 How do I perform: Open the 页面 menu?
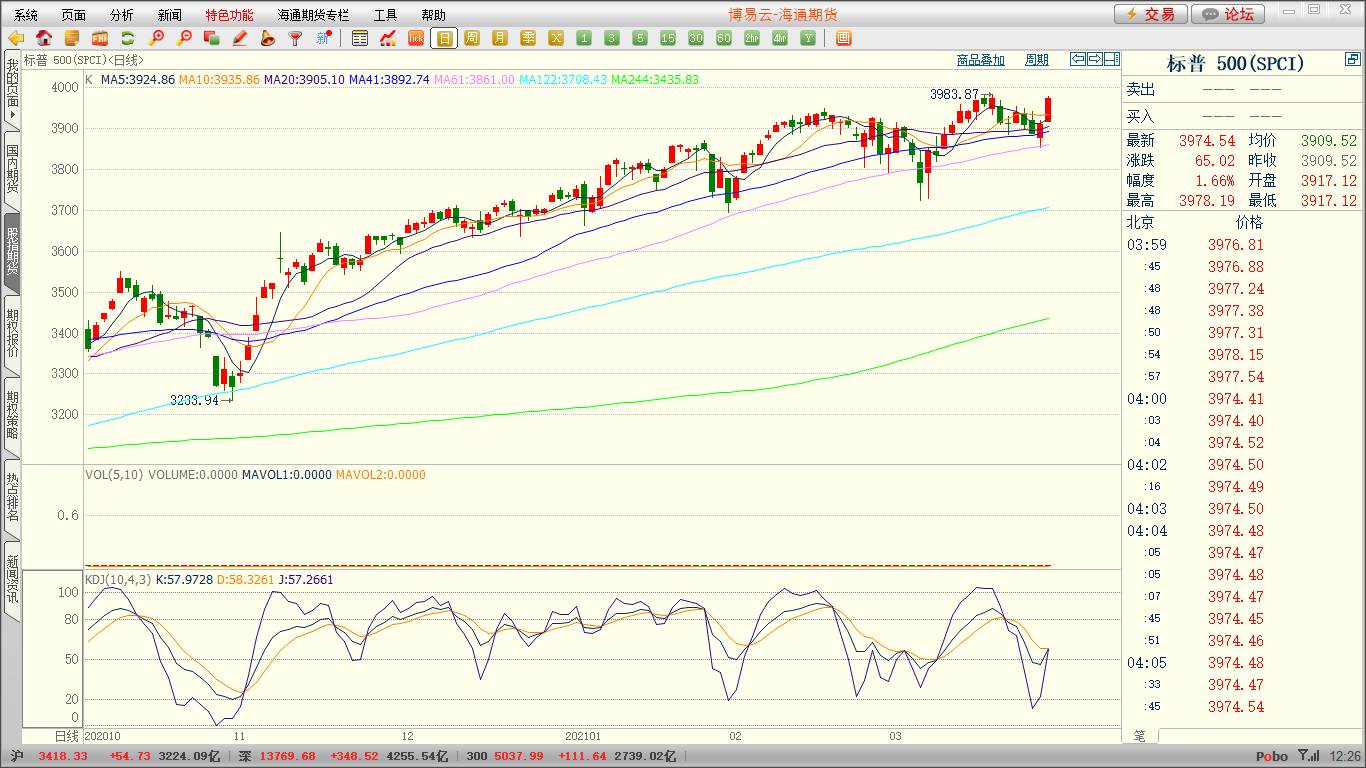point(74,15)
